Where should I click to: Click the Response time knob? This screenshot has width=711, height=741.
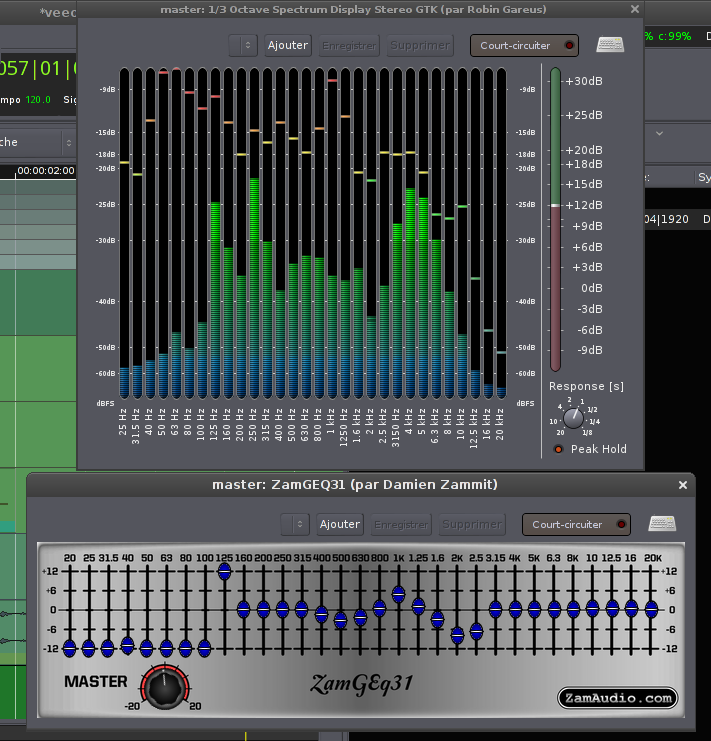coord(573,417)
